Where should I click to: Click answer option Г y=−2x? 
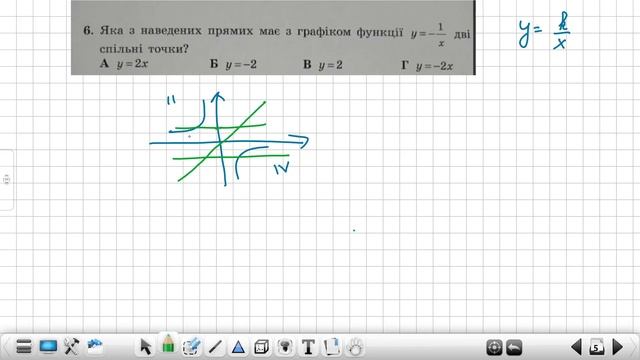[427, 66]
